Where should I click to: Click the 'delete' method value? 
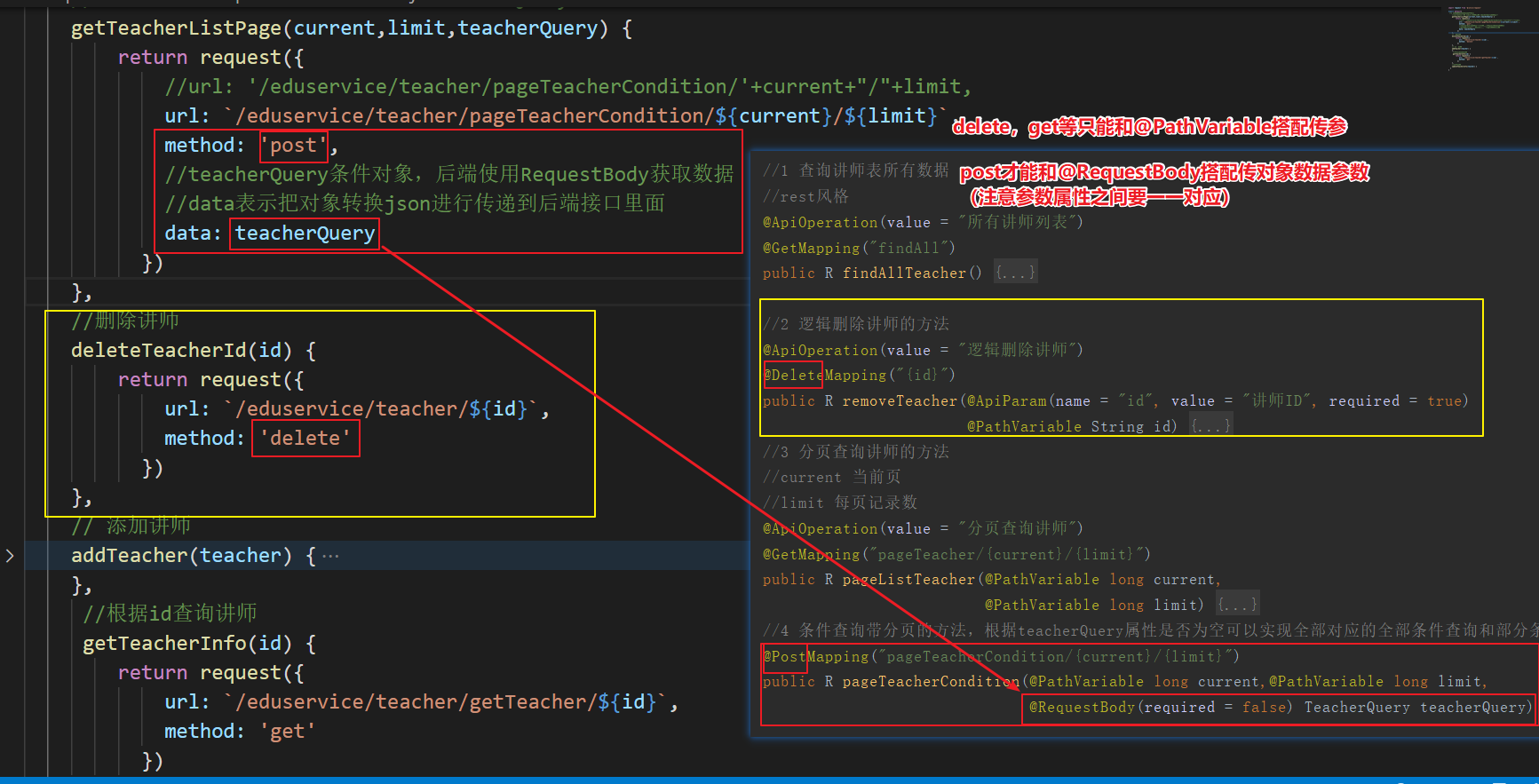305,439
